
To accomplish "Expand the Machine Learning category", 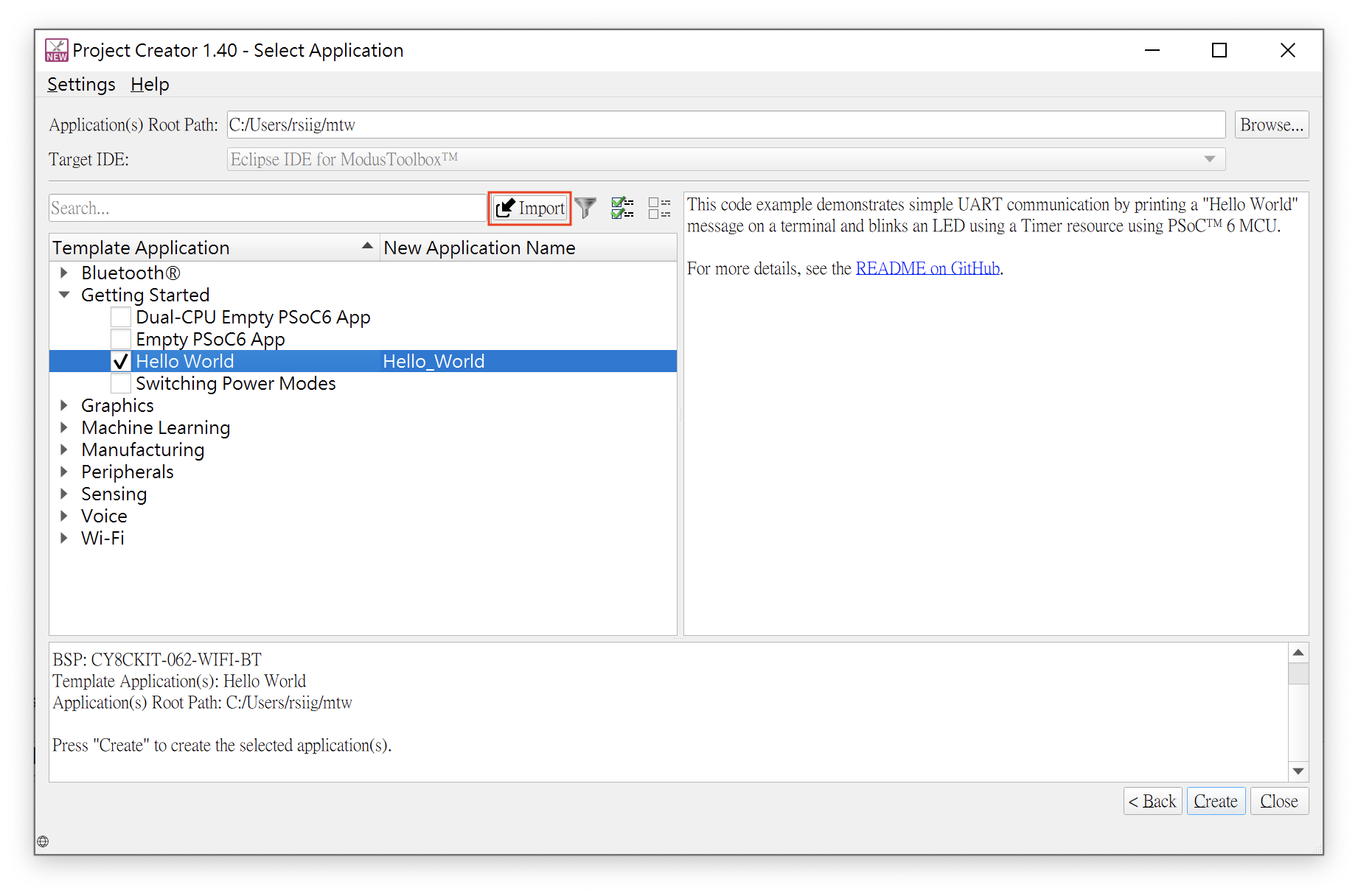I will (x=64, y=427).
